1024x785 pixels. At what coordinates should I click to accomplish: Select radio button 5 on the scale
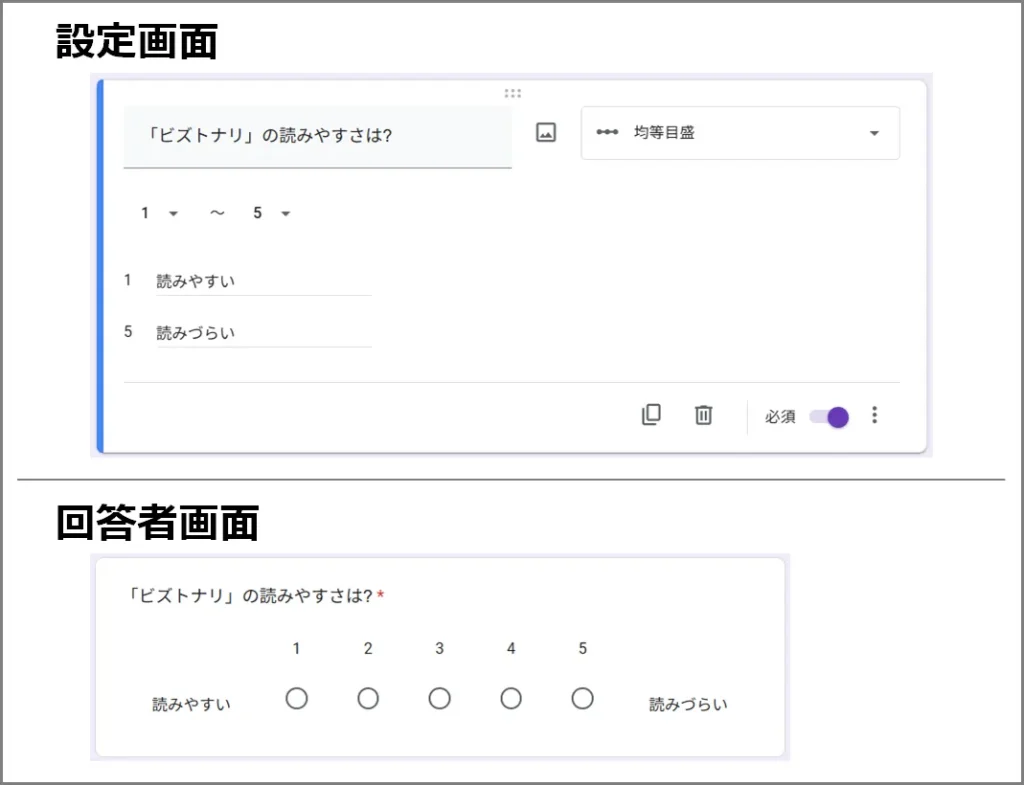pos(583,698)
